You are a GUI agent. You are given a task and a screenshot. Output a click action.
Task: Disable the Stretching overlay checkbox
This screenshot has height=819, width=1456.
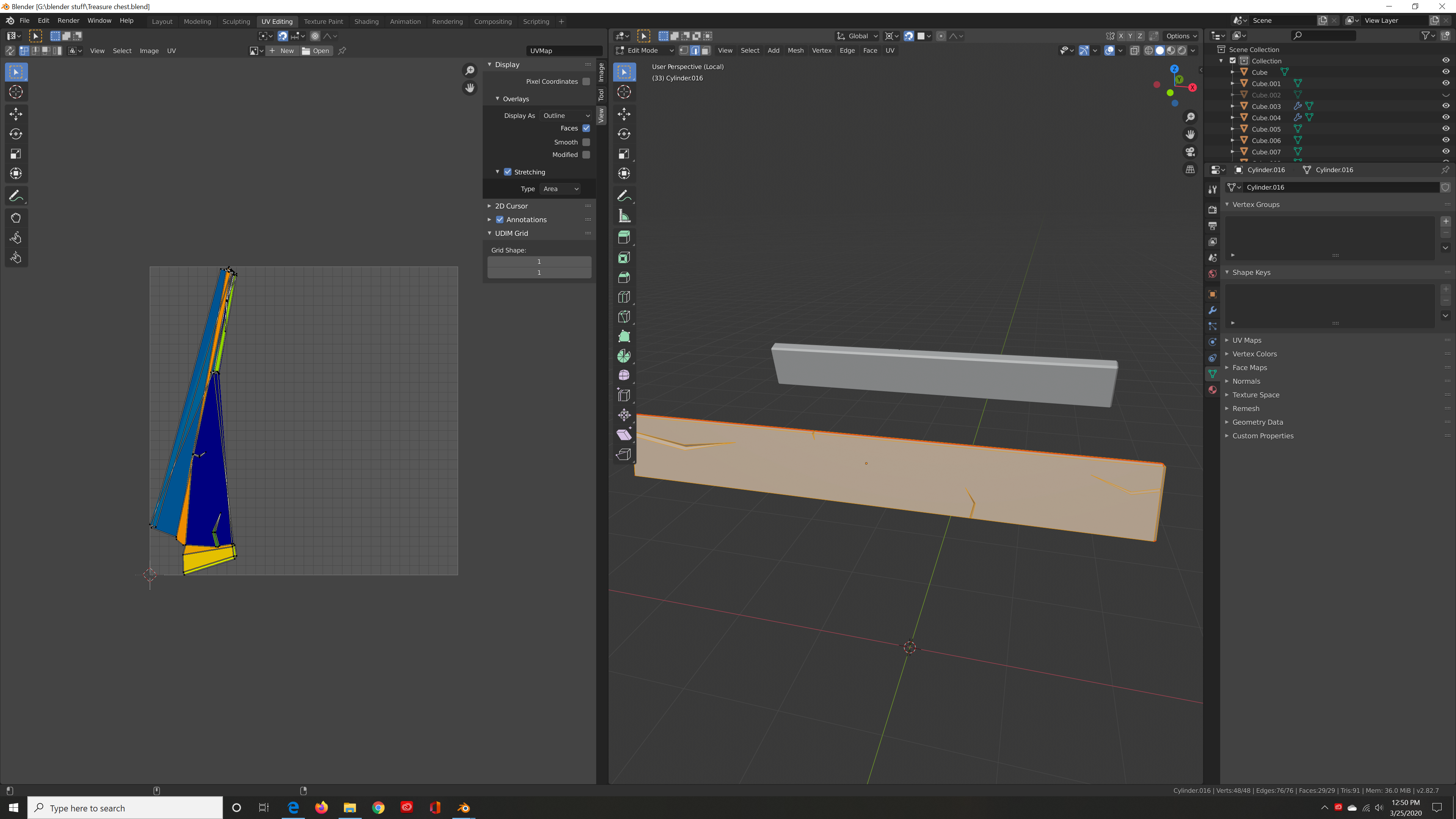[508, 172]
